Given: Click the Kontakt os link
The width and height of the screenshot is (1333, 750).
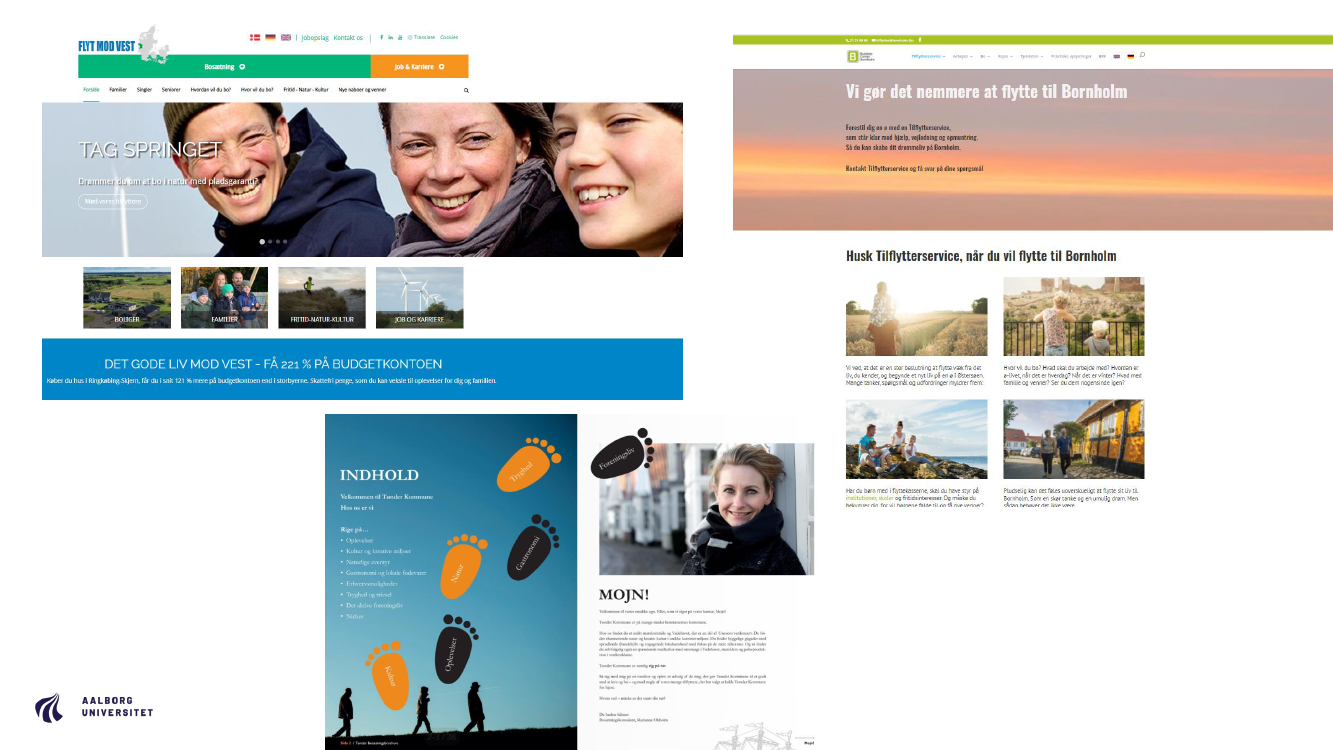Looking at the screenshot, I should pos(348,38).
